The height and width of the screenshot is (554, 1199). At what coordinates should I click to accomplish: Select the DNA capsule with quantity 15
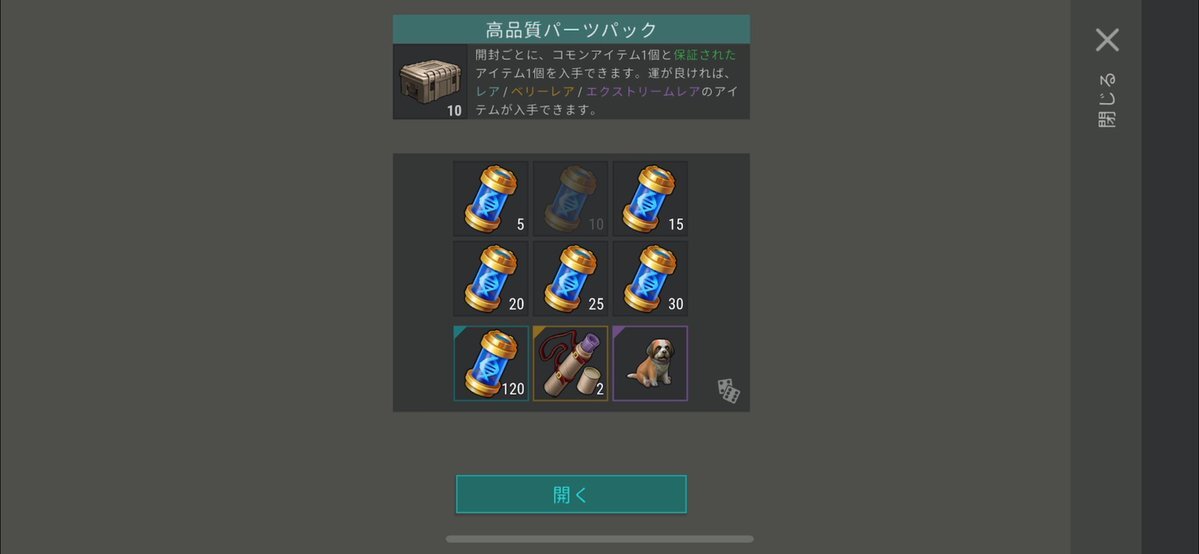(650, 198)
